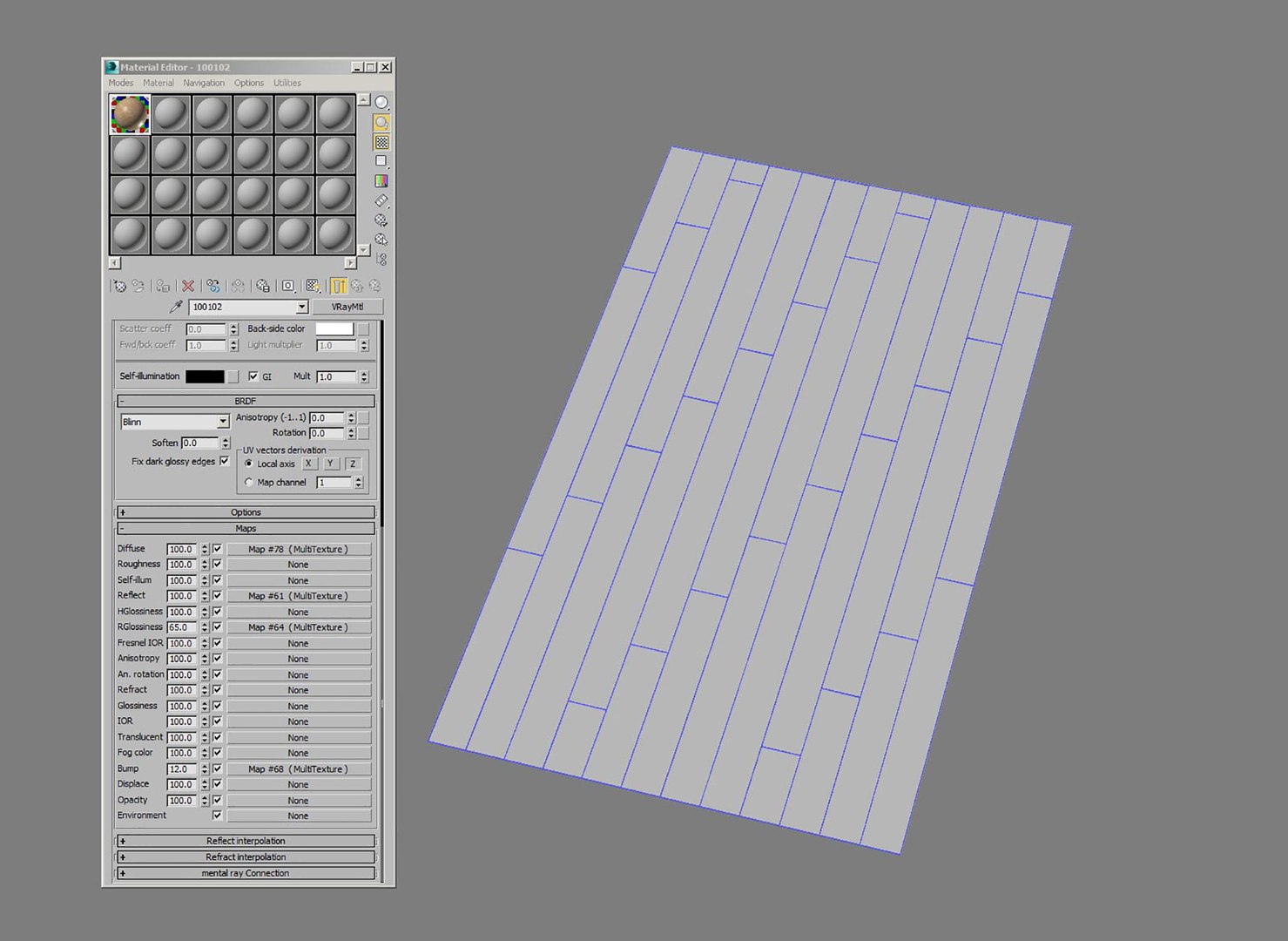Toggle the checkered Background icon
This screenshot has height=941, width=1288.
click(x=381, y=142)
